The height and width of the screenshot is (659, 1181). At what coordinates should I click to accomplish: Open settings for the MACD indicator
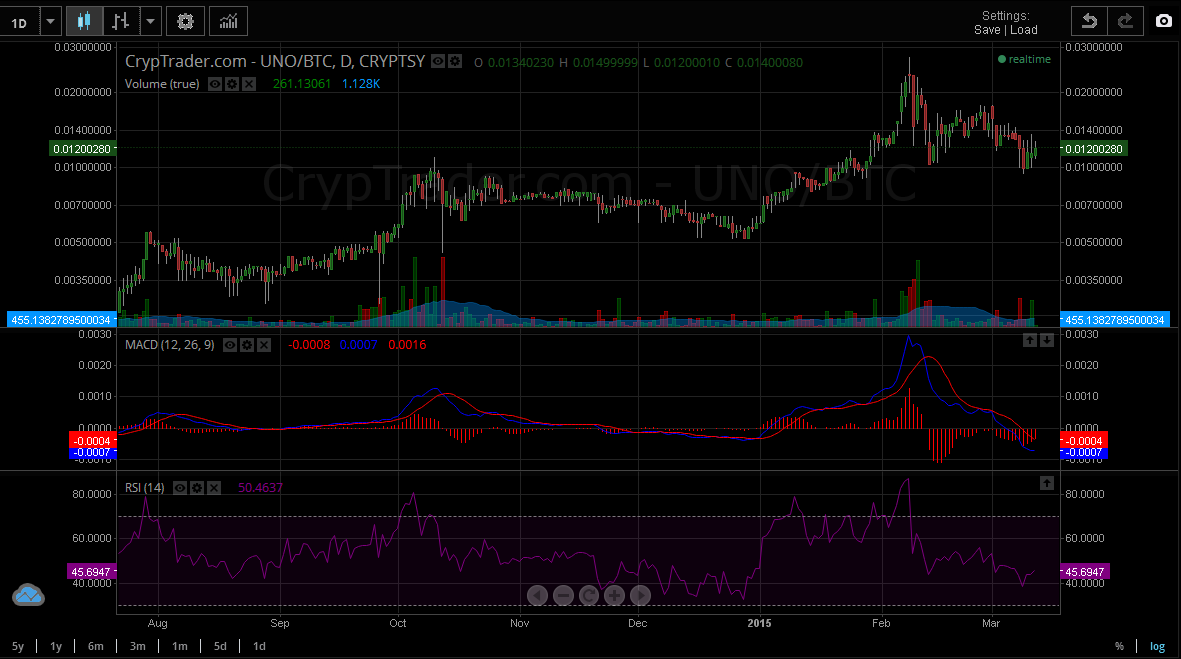tap(247, 345)
